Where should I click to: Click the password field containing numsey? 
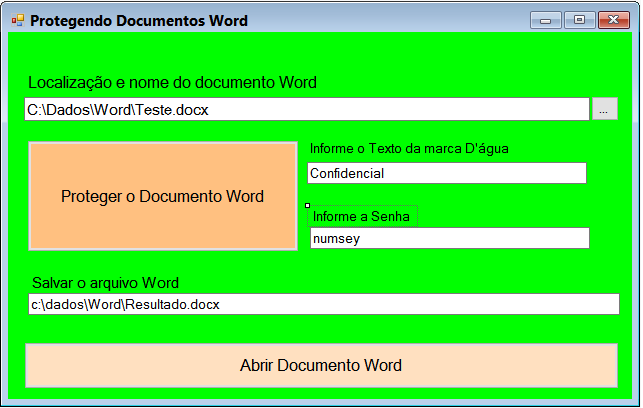[449, 238]
